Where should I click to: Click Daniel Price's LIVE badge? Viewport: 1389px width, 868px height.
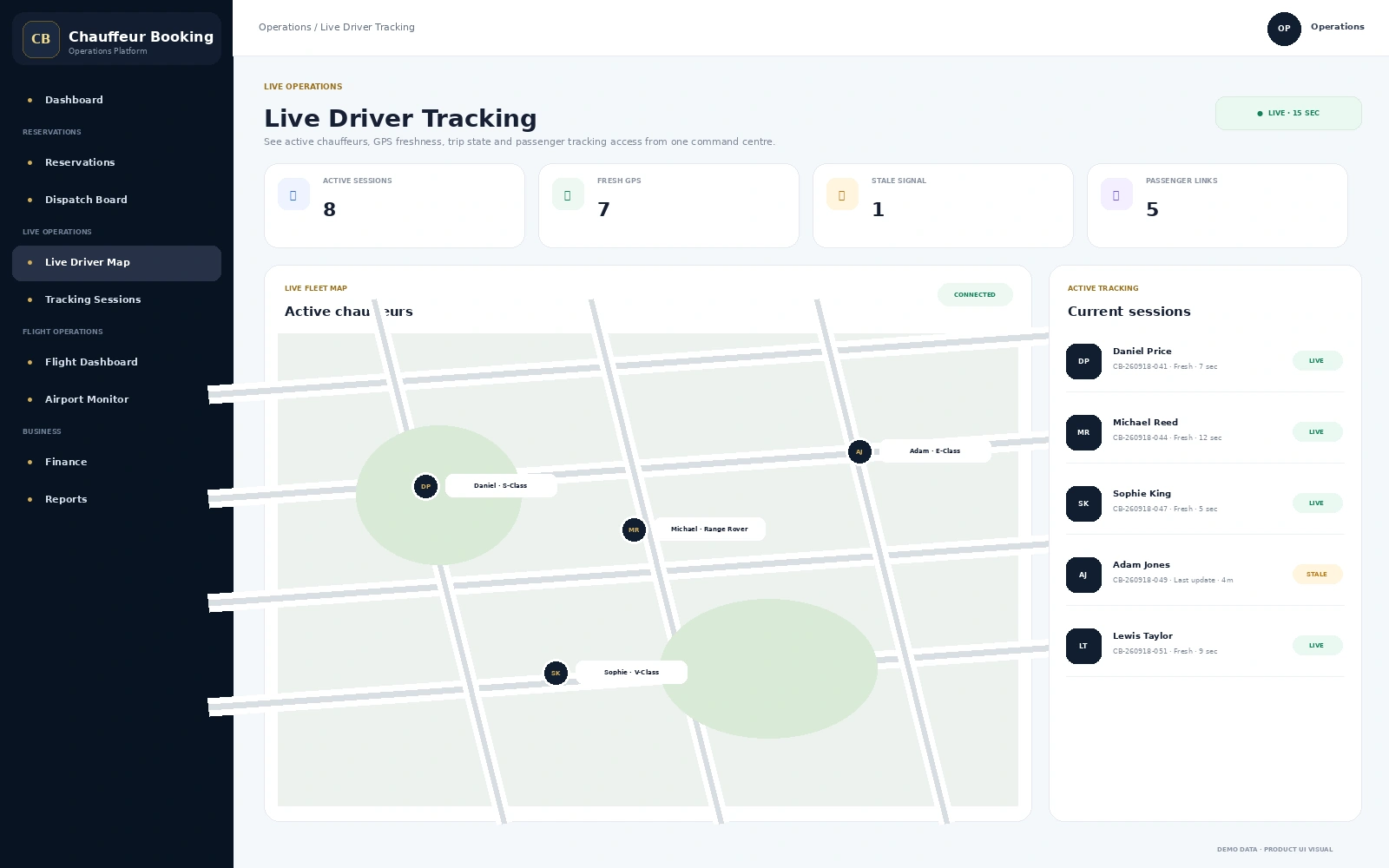[x=1317, y=360]
